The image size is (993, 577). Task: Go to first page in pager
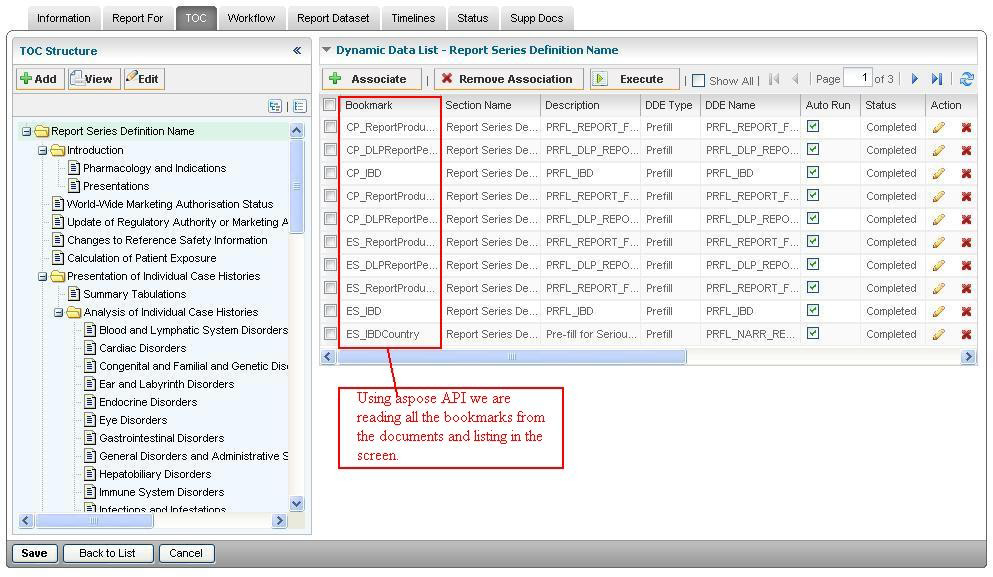[774, 79]
